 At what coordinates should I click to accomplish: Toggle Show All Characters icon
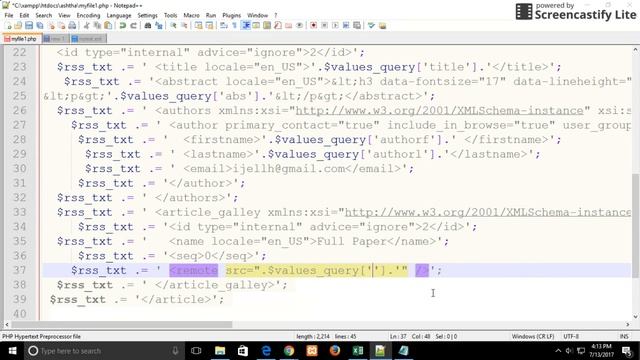[x=234, y=26]
